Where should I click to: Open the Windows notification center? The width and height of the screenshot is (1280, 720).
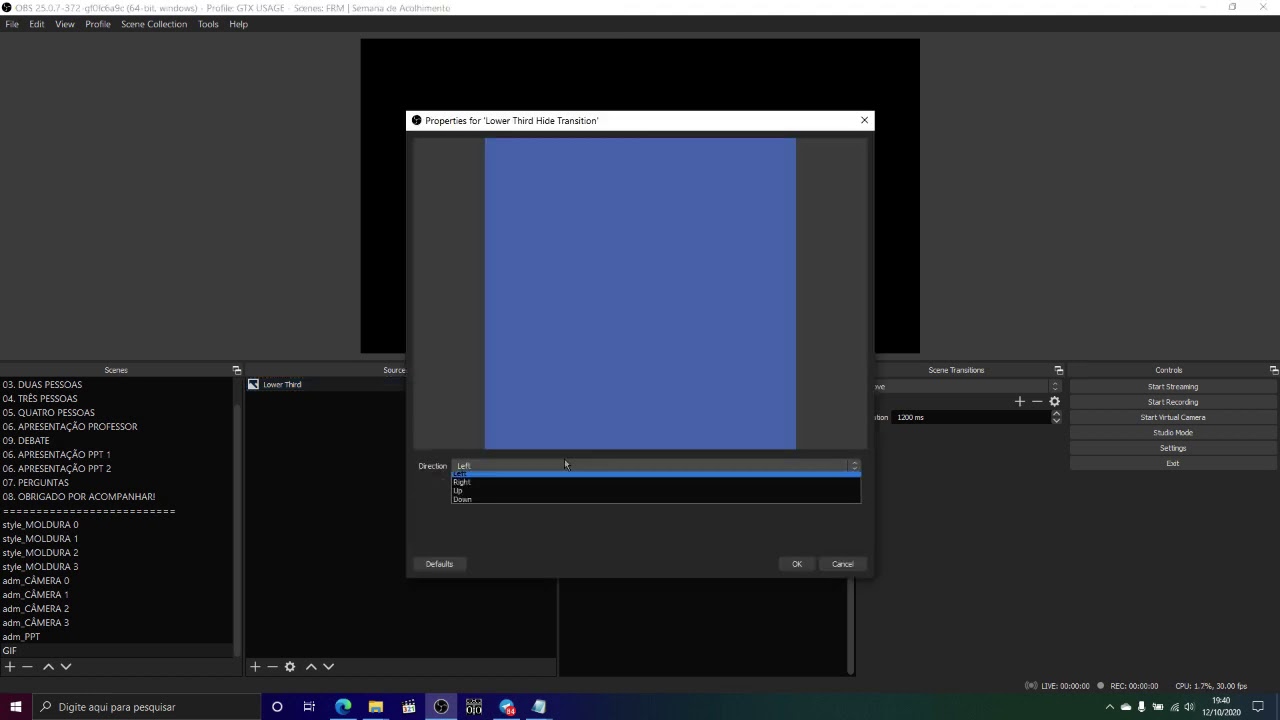(x=1259, y=707)
